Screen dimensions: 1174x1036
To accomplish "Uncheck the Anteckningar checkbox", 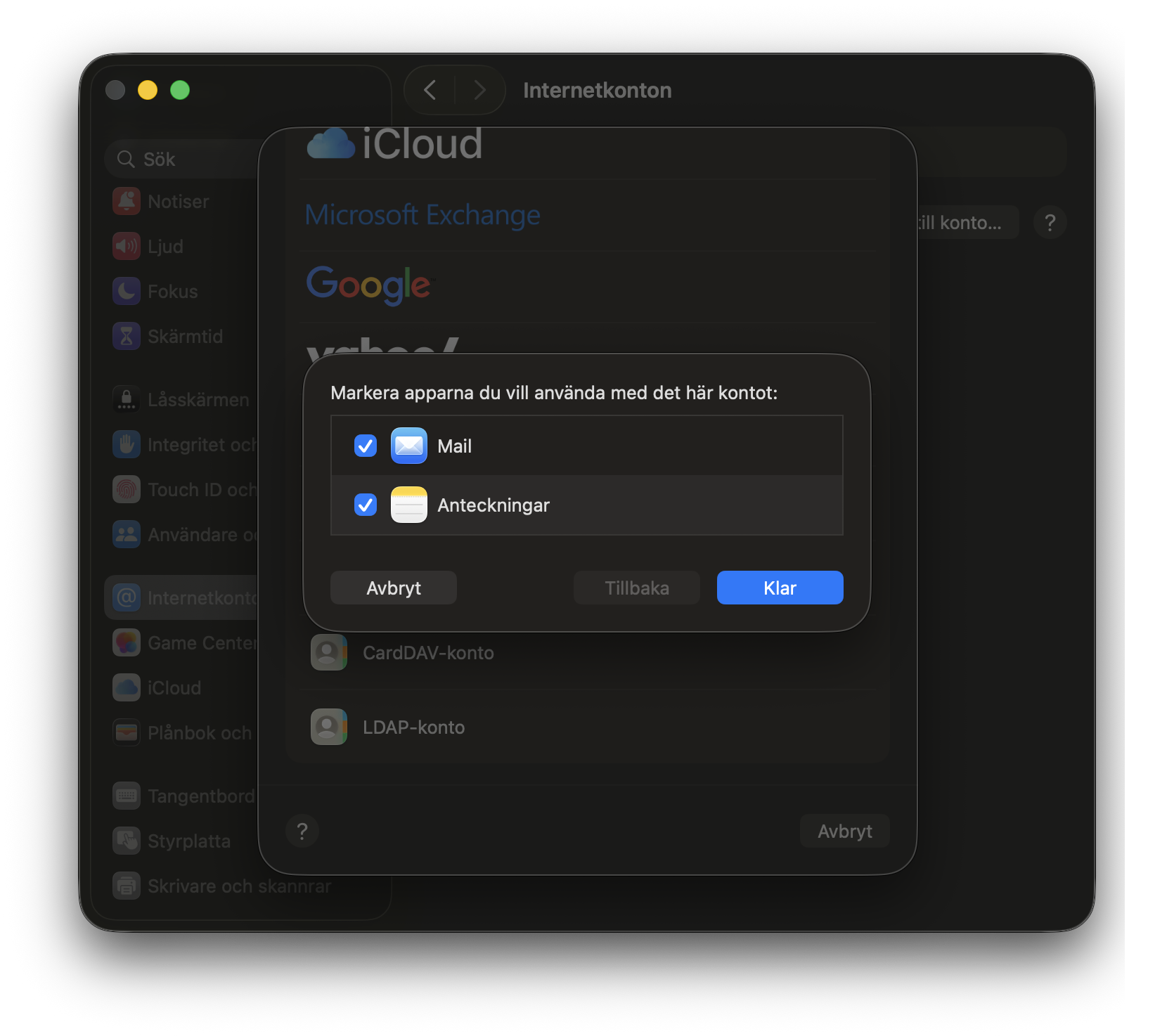I will point(366,505).
